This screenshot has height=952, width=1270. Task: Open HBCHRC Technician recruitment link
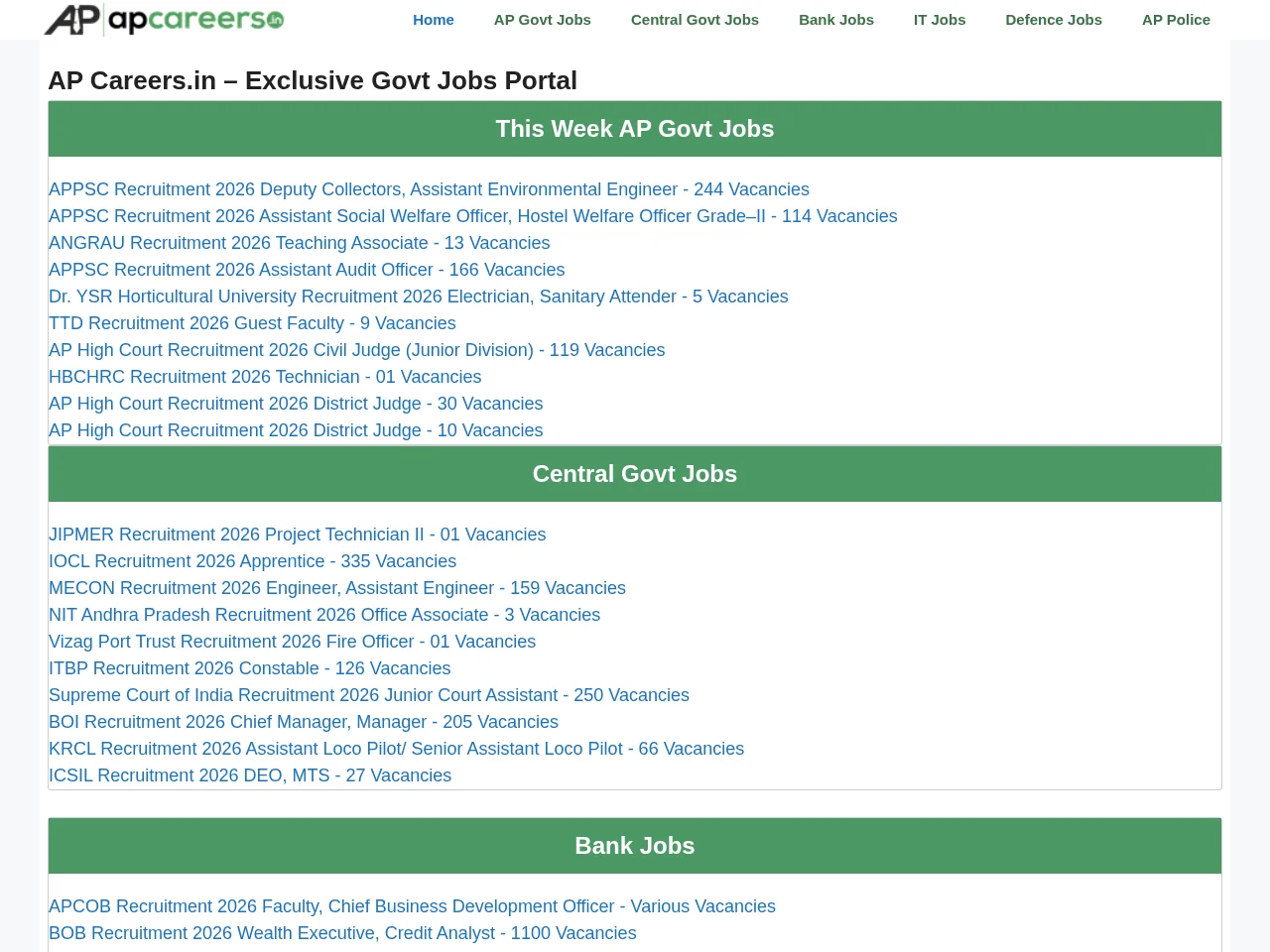point(265,377)
